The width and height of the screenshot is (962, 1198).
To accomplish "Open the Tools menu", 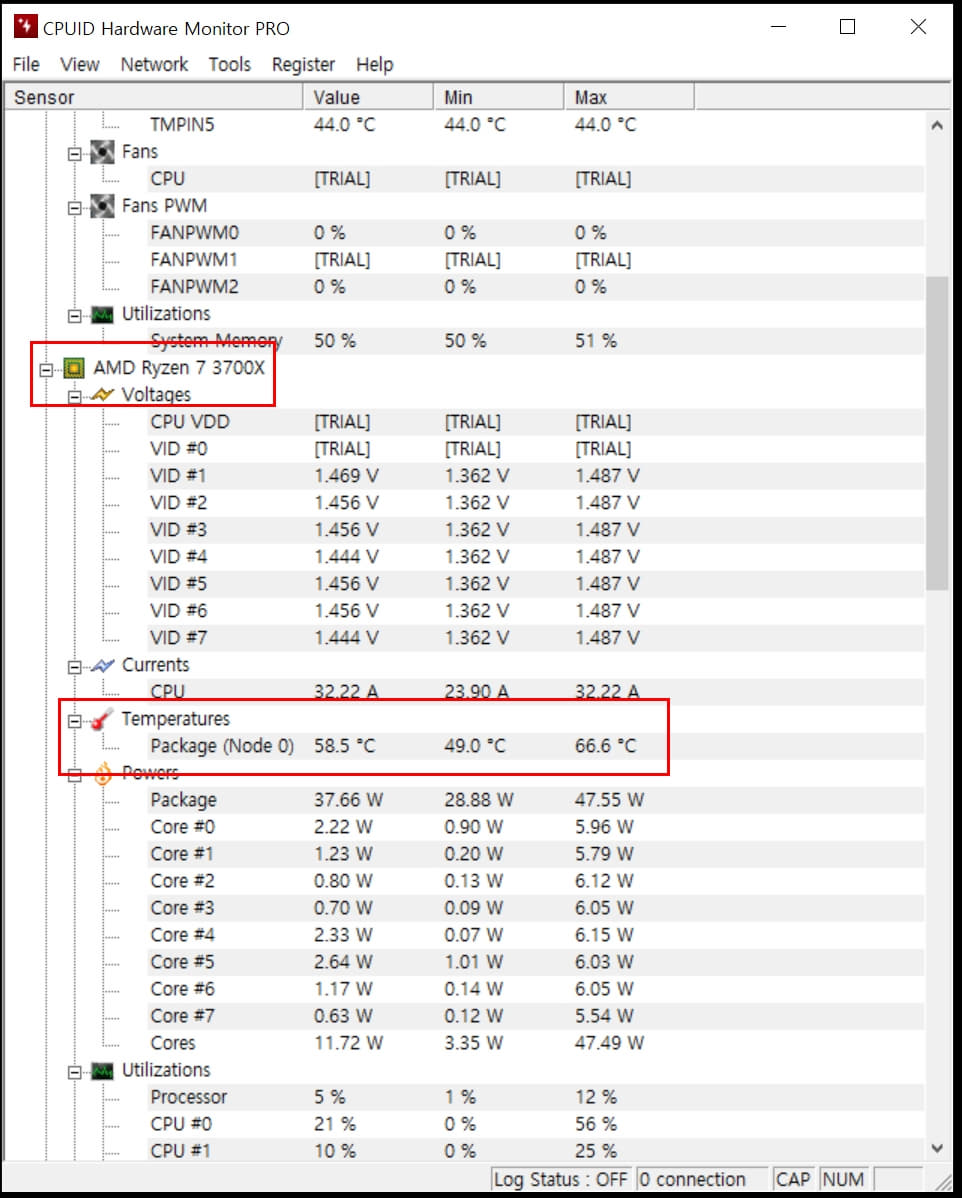I will [x=230, y=64].
